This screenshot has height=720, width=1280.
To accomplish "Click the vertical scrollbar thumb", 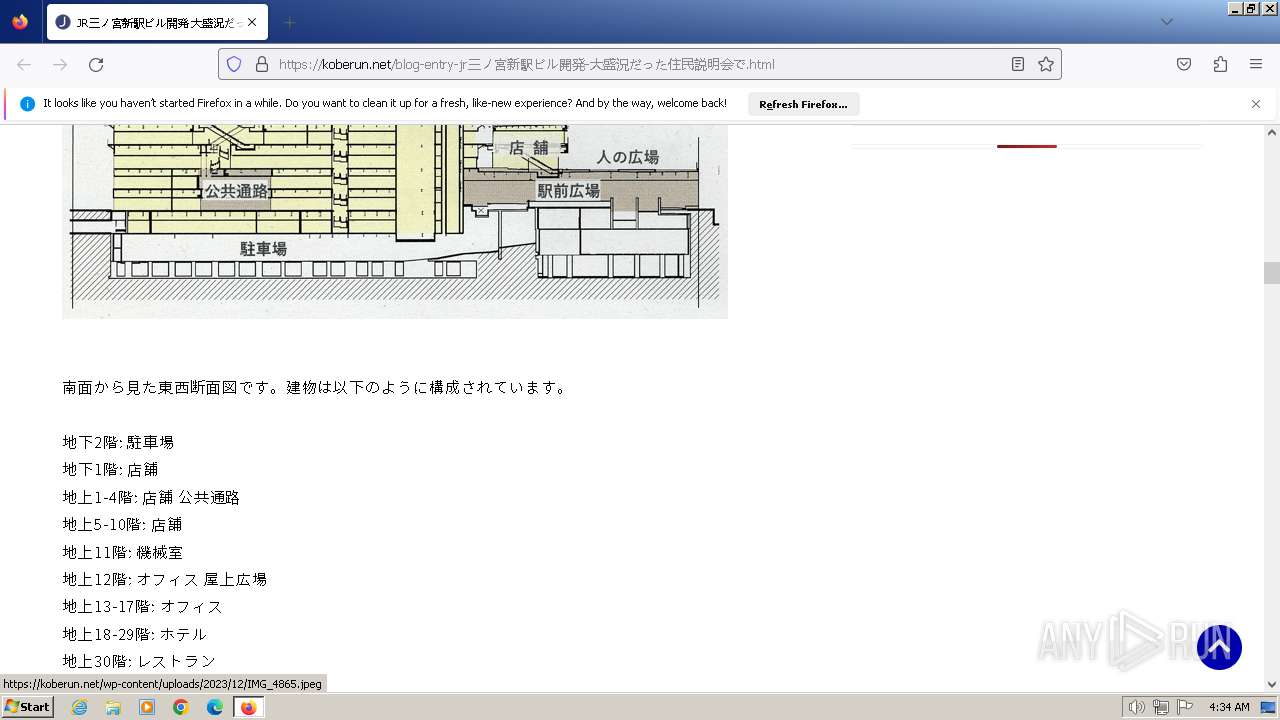I will click(1271, 273).
